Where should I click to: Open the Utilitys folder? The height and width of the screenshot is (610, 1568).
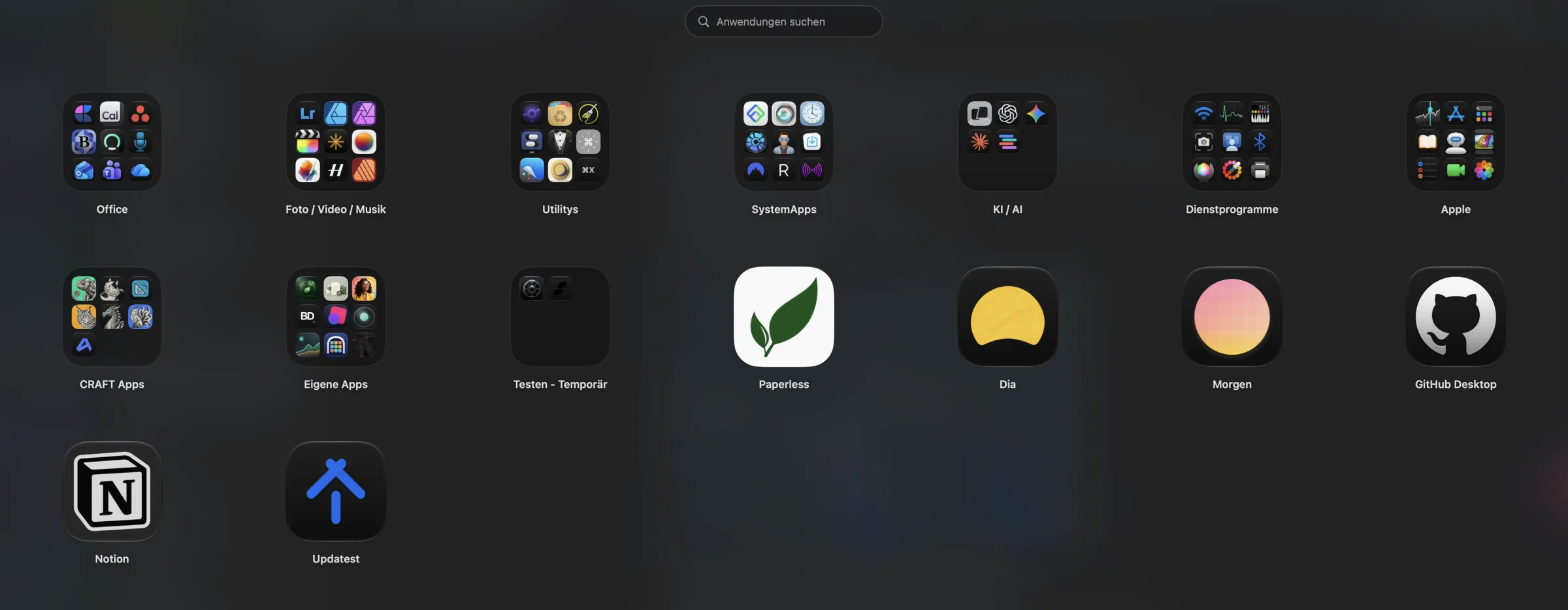(x=560, y=142)
